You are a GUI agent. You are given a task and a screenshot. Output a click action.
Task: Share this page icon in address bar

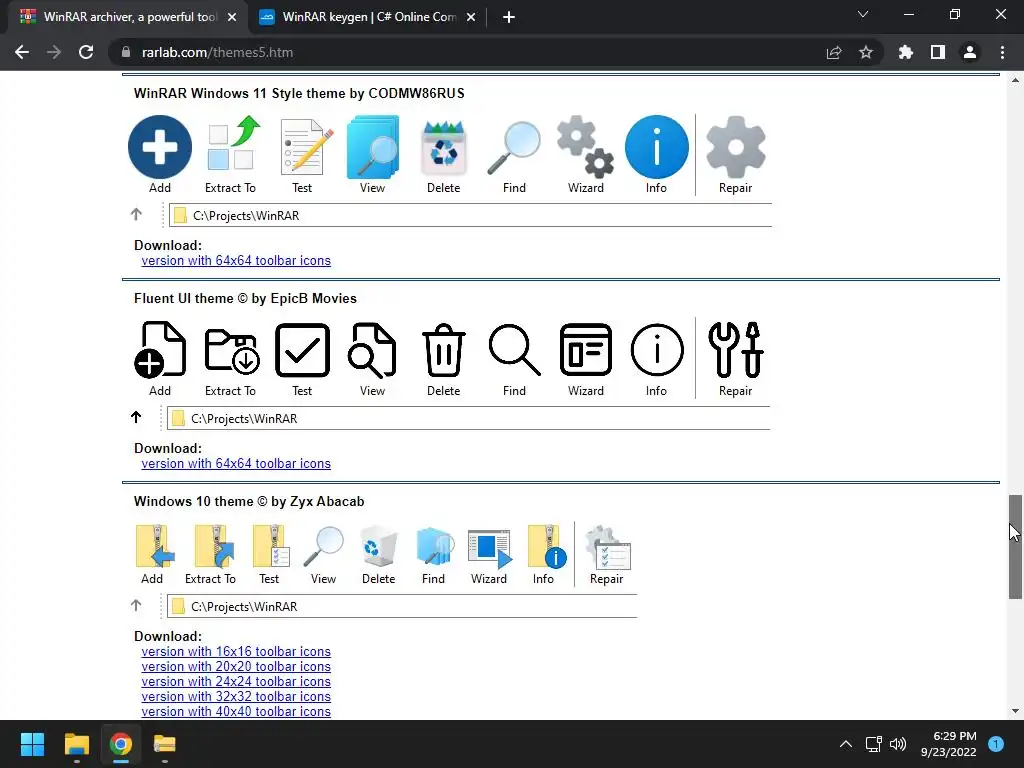pos(834,52)
